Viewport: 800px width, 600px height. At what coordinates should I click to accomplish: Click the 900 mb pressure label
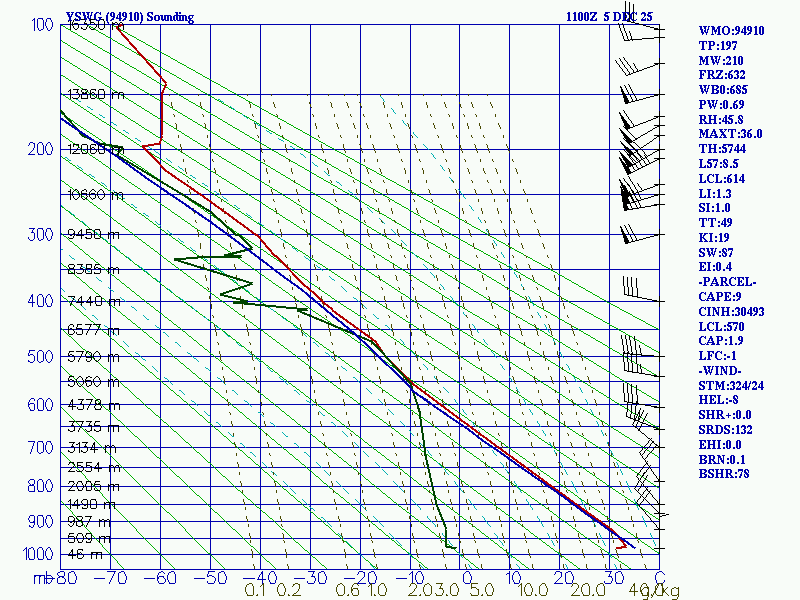(x=40, y=521)
